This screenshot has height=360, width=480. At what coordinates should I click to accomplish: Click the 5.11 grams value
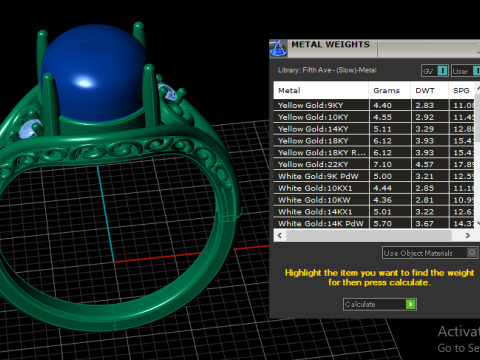(382, 129)
